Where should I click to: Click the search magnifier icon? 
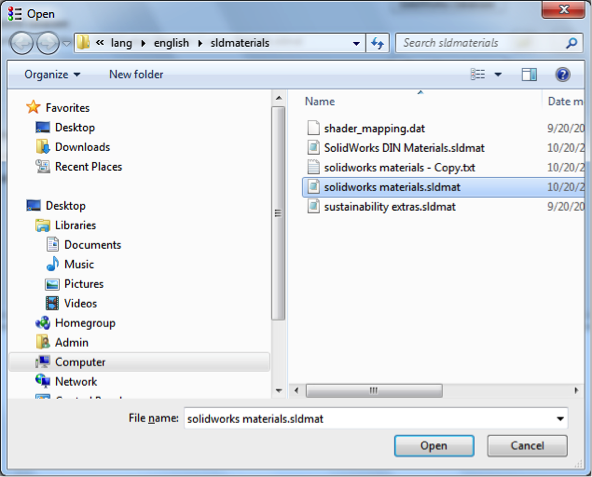[572, 43]
